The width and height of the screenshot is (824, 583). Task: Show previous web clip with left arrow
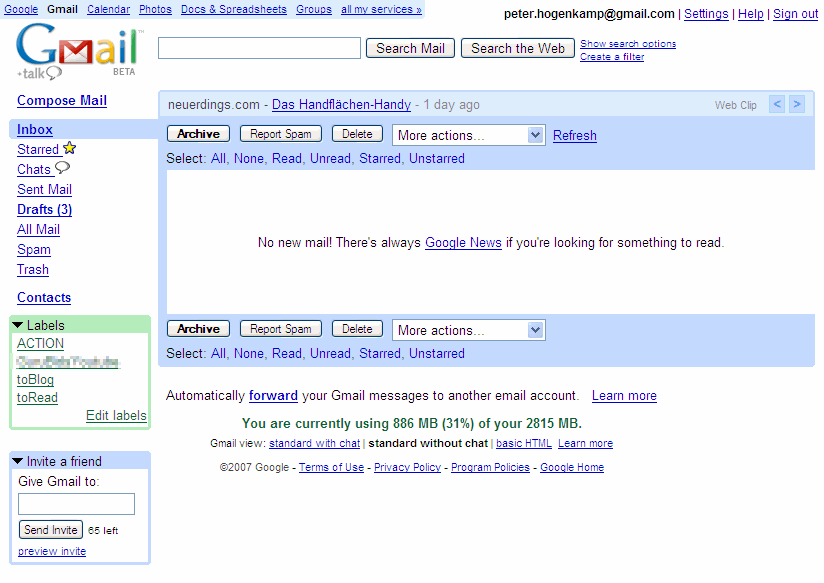777,104
